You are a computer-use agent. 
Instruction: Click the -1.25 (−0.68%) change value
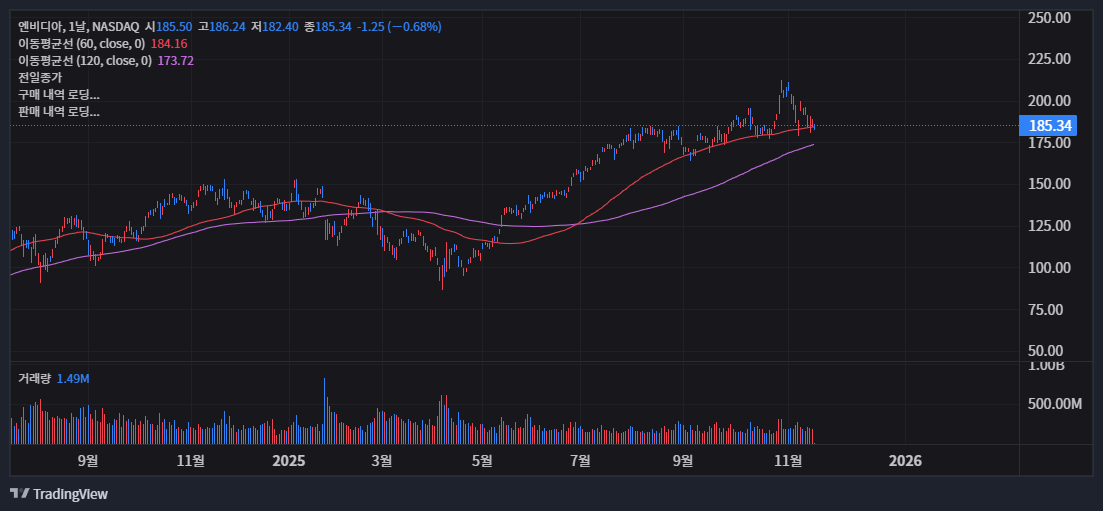click(x=399, y=26)
